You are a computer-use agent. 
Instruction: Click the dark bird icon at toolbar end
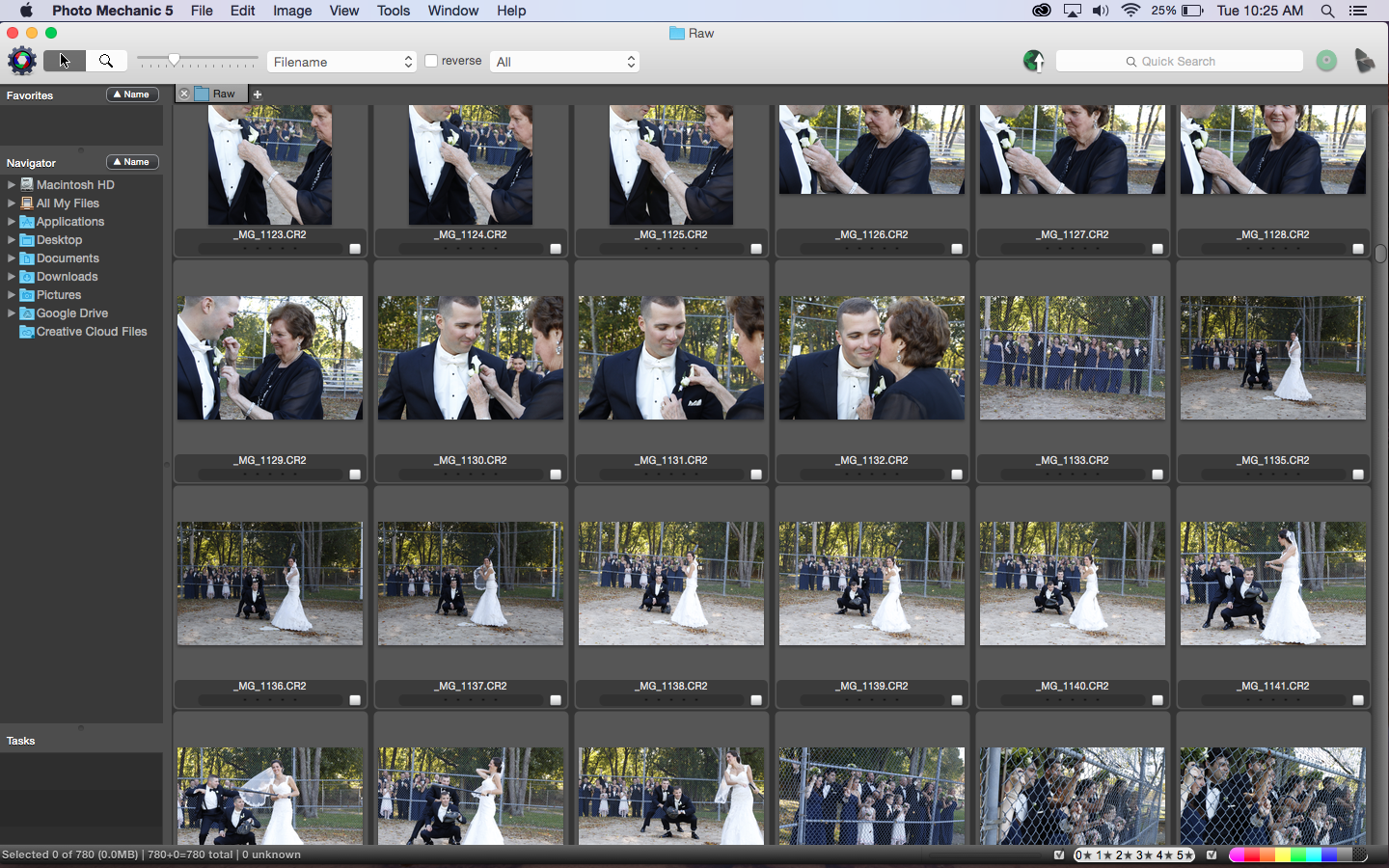[1364, 61]
